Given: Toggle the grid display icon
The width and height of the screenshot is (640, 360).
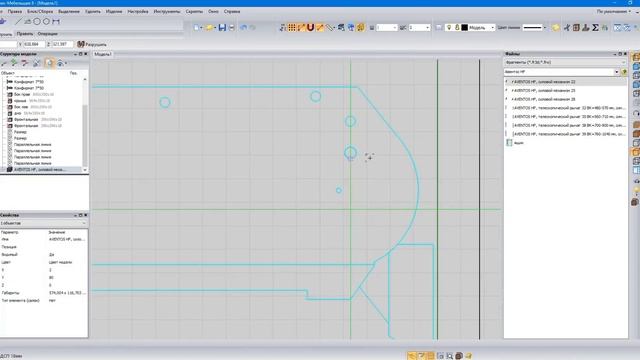Looking at the screenshot, I should point(292,27).
